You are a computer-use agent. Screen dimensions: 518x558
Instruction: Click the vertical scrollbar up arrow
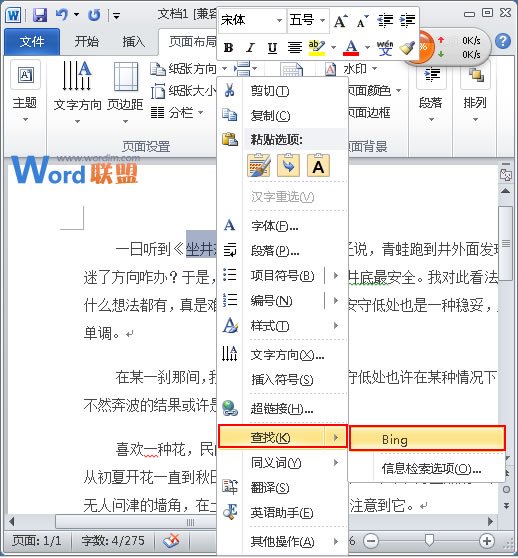click(x=505, y=191)
